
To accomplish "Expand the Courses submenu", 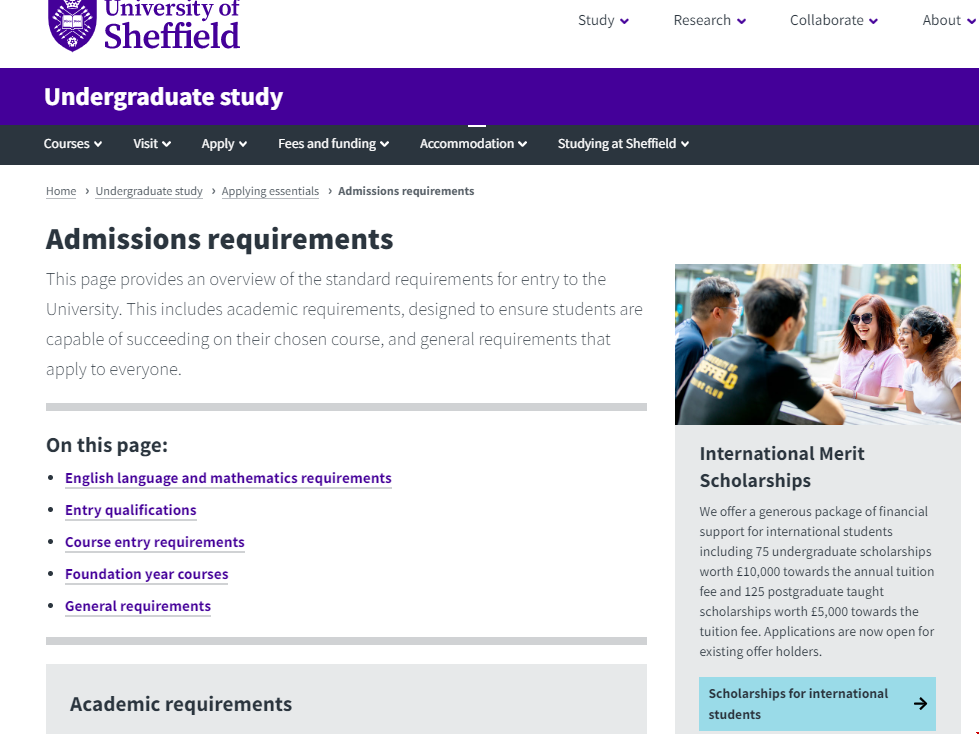I will (x=73, y=144).
